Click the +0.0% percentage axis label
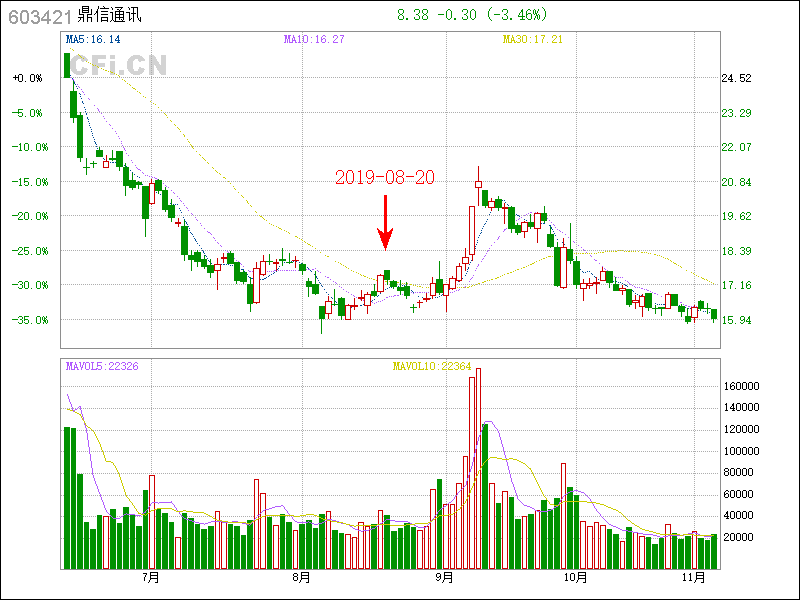The height and width of the screenshot is (600, 800). (x=28, y=78)
